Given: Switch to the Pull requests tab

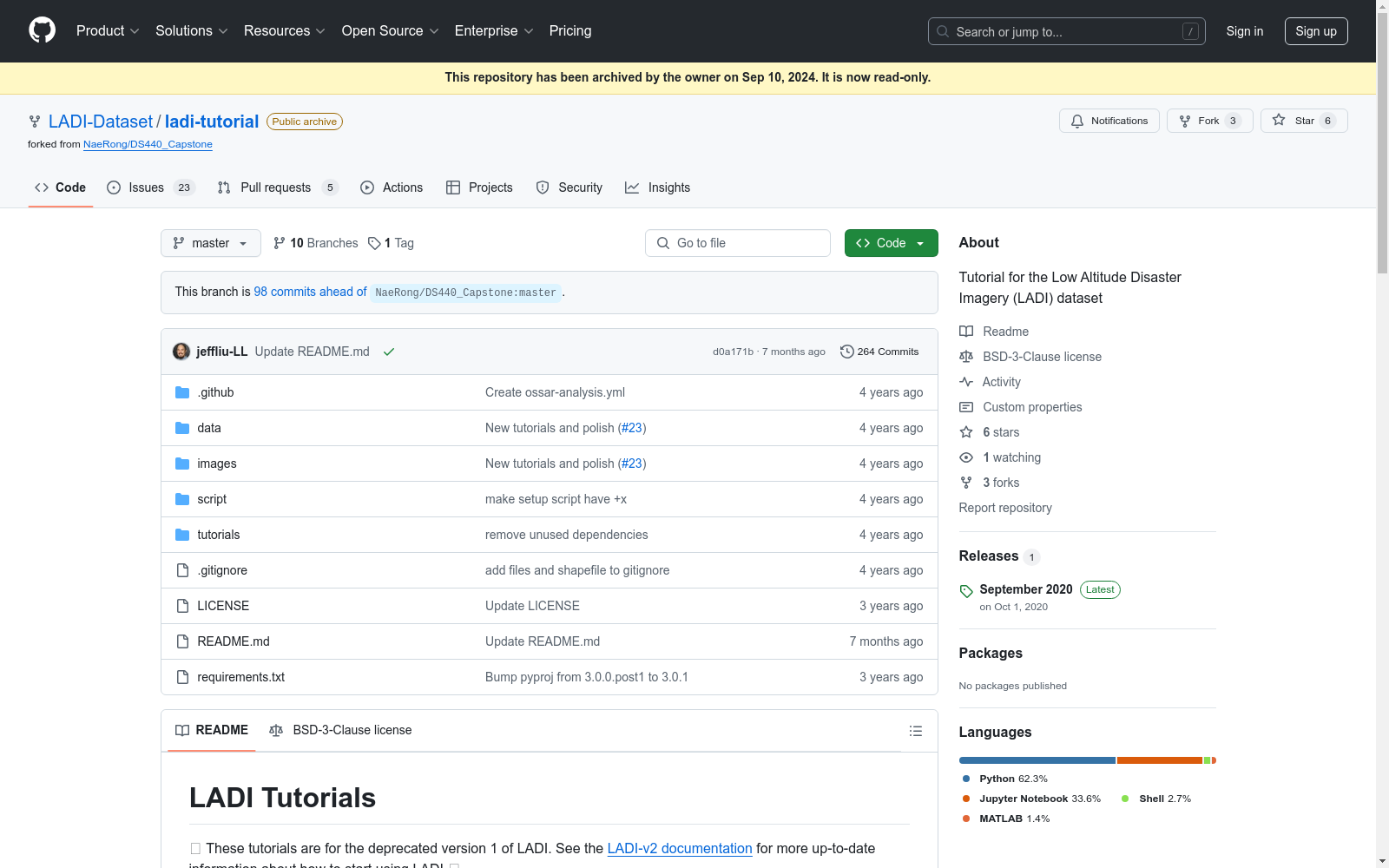Looking at the screenshot, I should pos(278,187).
